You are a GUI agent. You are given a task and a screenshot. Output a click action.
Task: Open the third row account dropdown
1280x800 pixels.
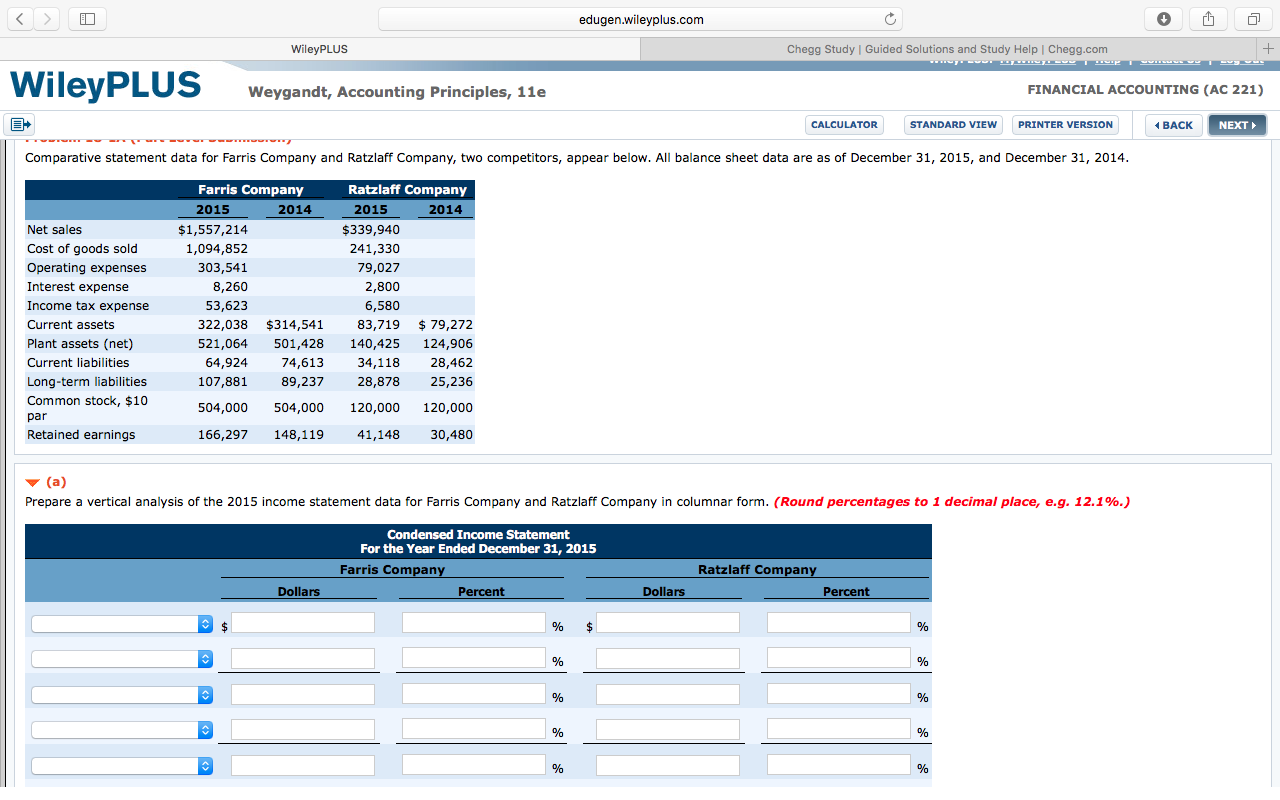point(123,695)
